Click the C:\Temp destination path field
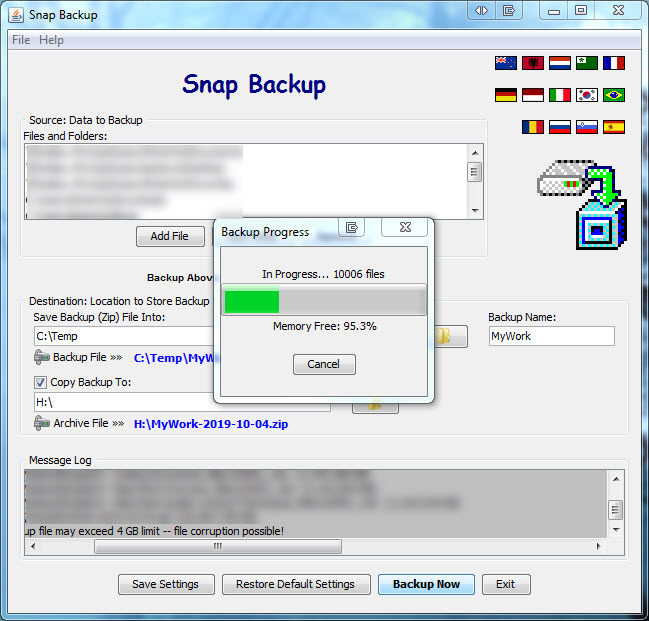The width and height of the screenshot is (649, 621). pyautogui.click(x=124, y=336)
